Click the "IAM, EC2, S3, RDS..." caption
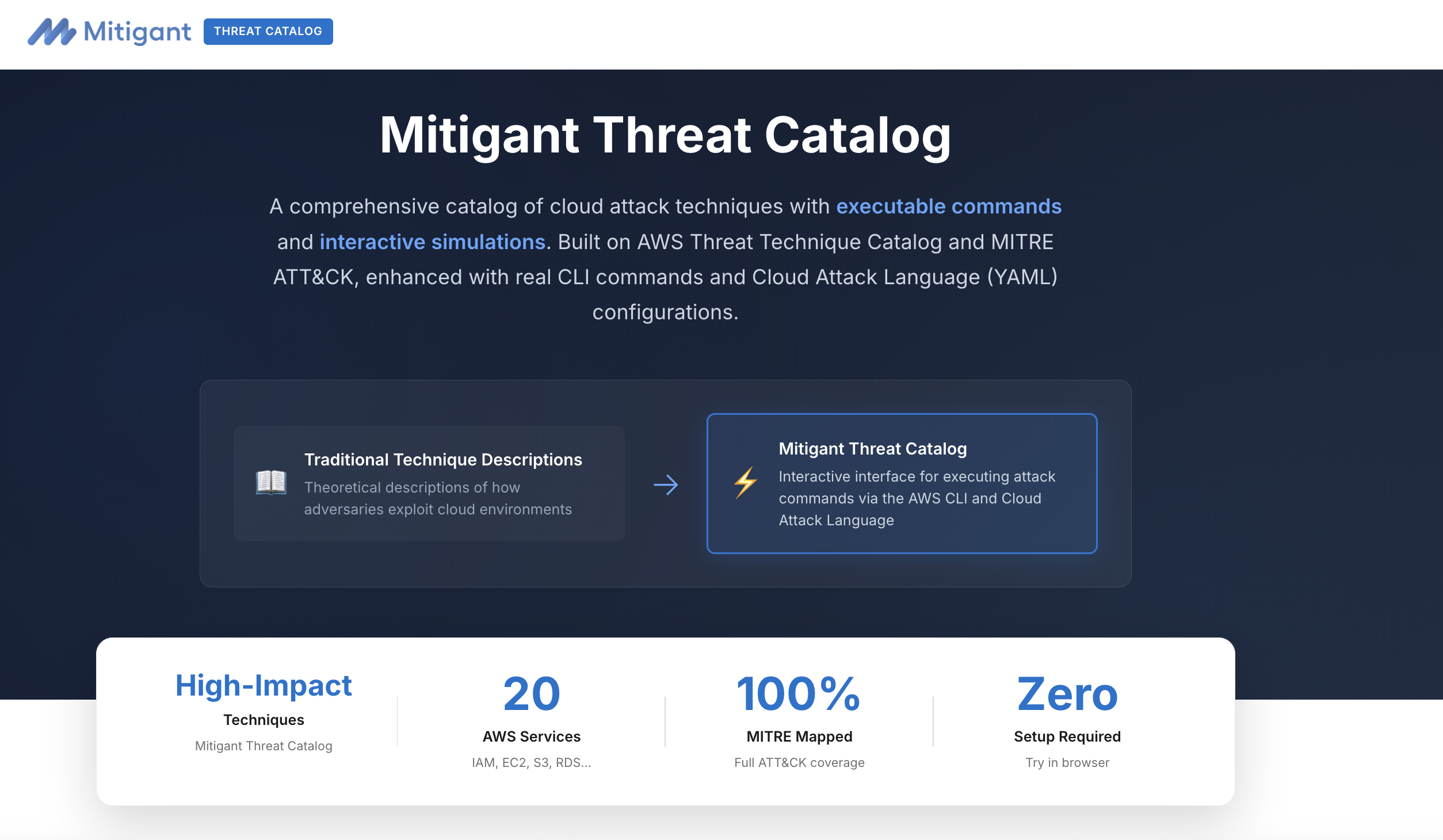Image resolution: width=1443 pixels, height=840 pixels. tap(531, 762)
